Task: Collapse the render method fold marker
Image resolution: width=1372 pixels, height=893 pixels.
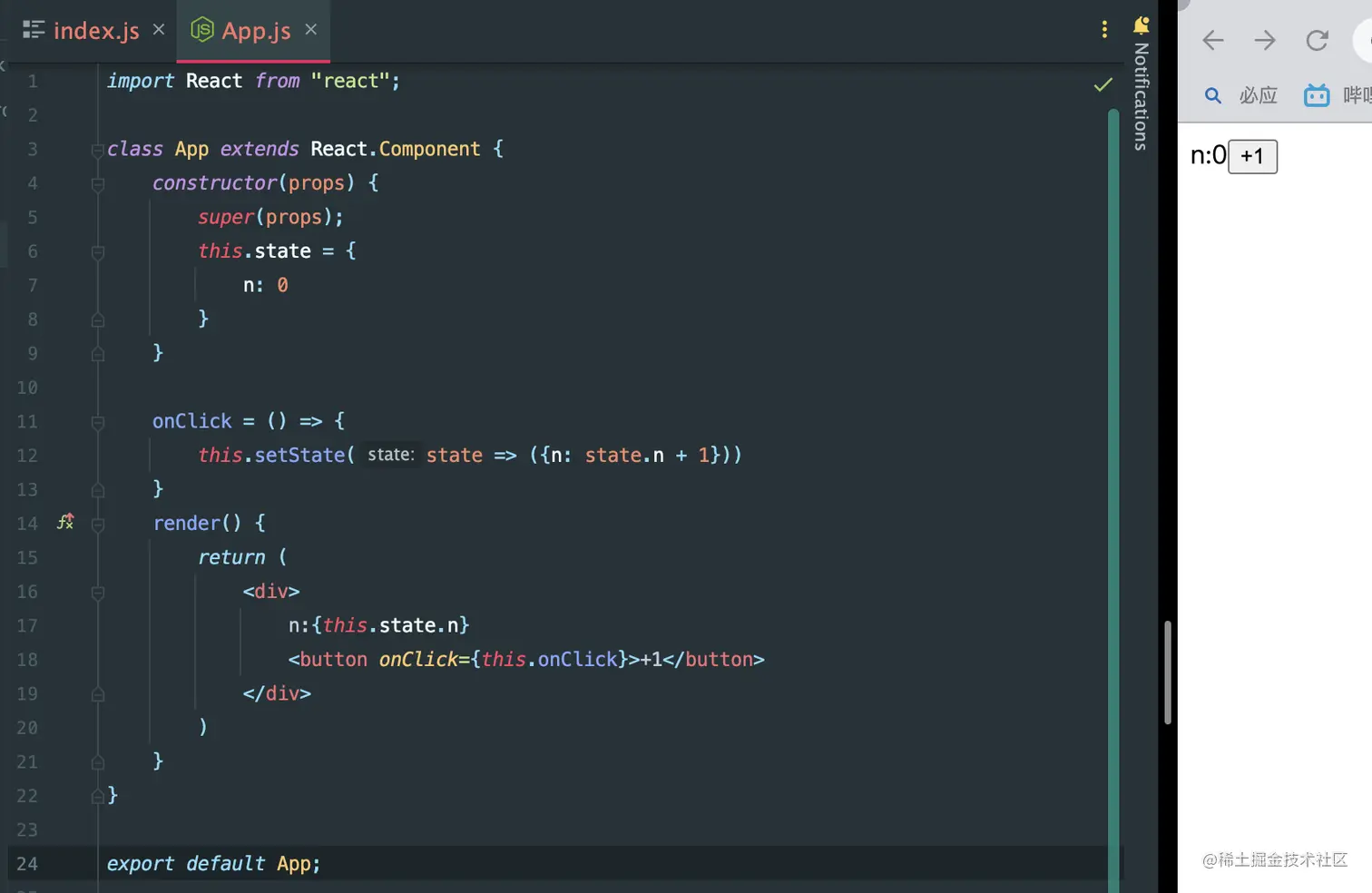Action: coord(98,525)
